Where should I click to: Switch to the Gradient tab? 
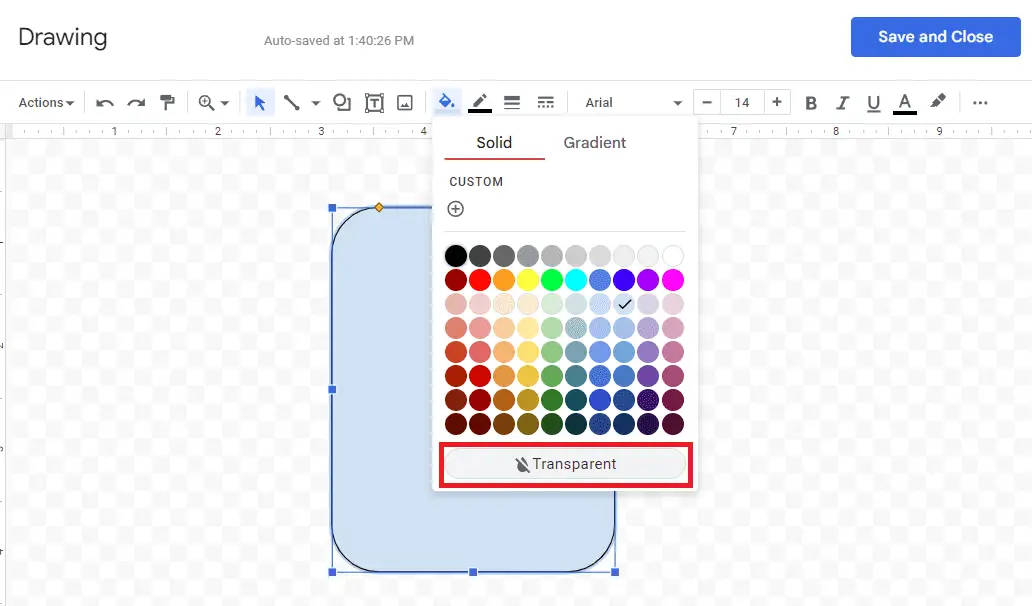click(594, 143)
